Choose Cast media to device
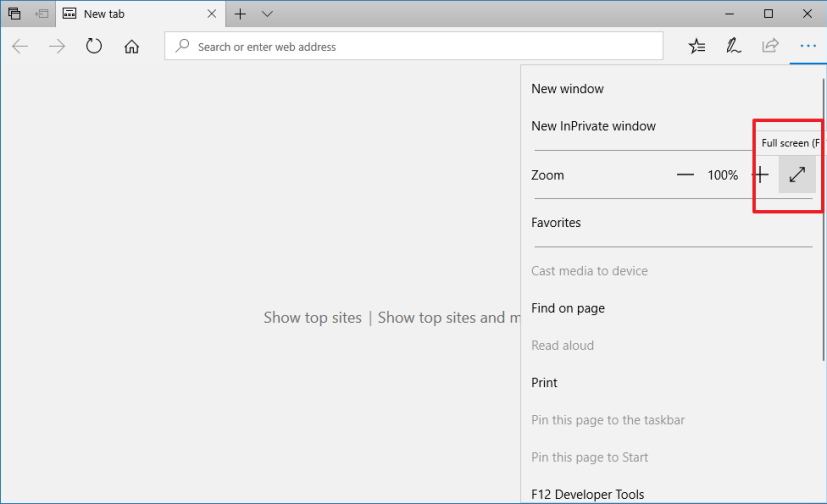The width and height of the screenshot is (827, 504). pyautogui.click(x=589, y=271)
